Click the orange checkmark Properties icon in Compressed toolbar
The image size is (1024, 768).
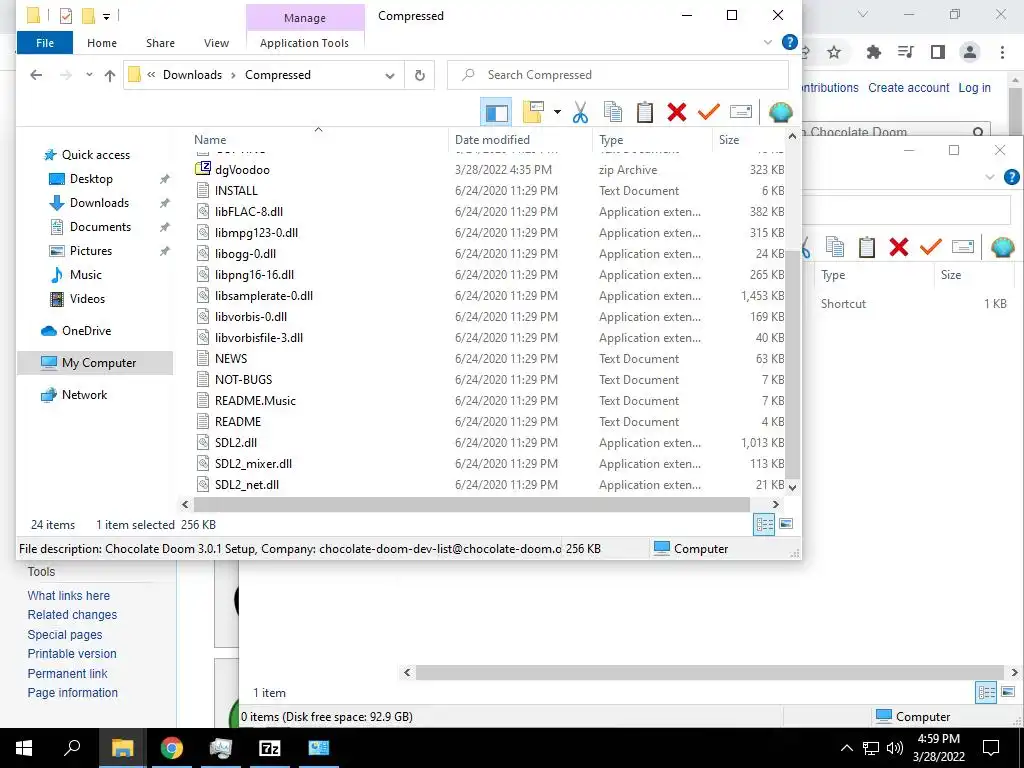(x=709, y=112)
